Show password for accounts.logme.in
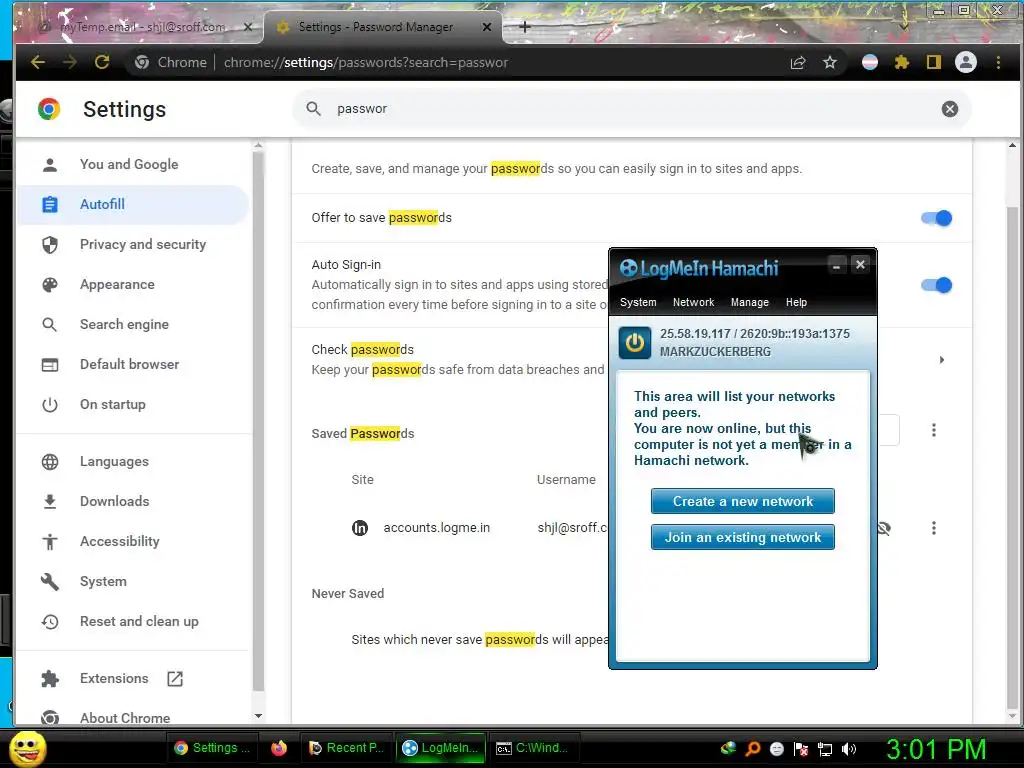Viewport: 1024px width, 768px height. point(884,528)
